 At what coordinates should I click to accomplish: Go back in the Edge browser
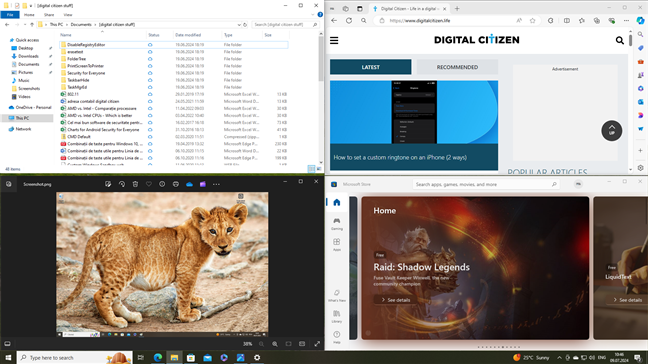coord(334,21)
